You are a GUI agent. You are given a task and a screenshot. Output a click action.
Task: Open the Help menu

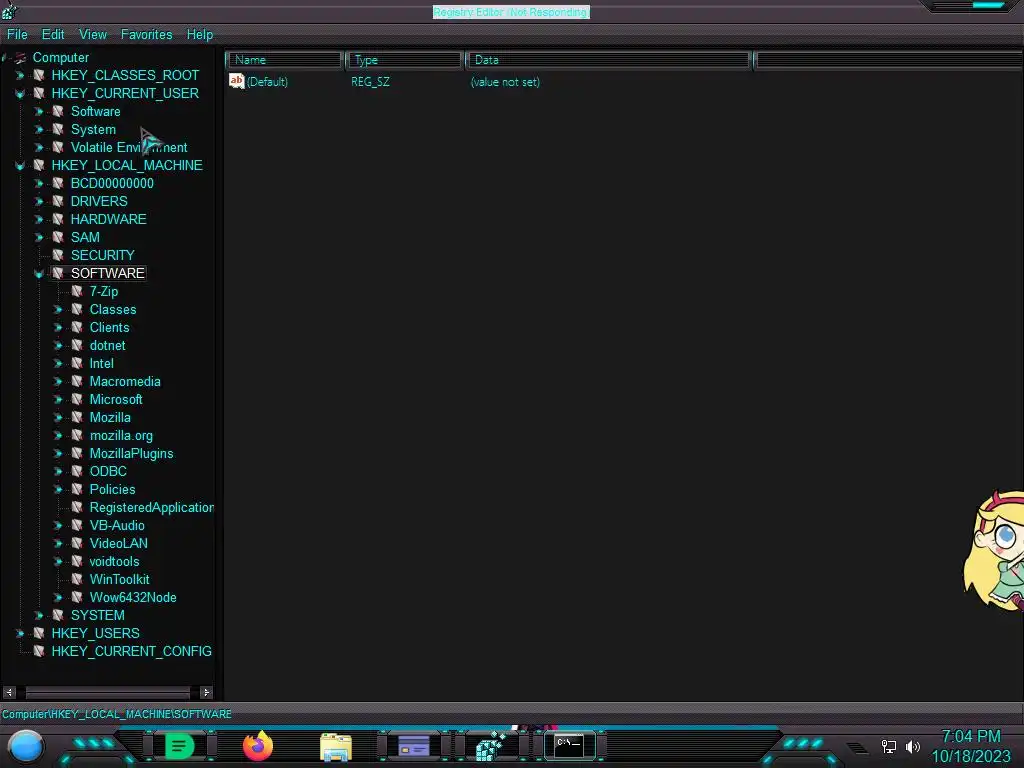pyautogui.click(x=200, y=35)
